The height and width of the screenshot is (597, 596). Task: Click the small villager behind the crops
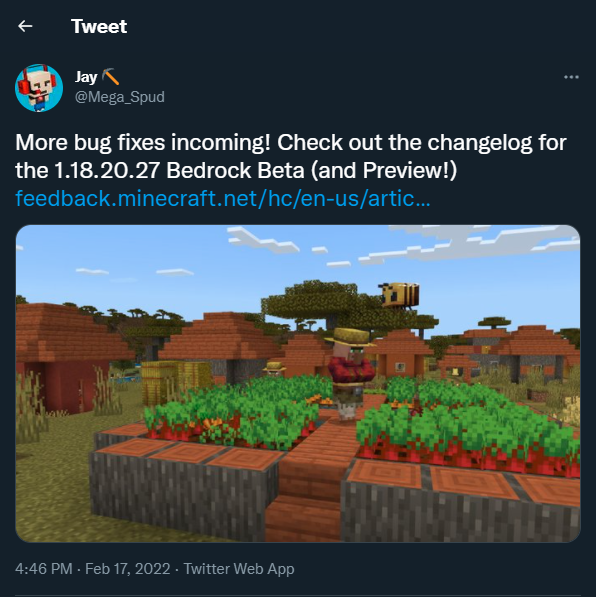[275, 369]
